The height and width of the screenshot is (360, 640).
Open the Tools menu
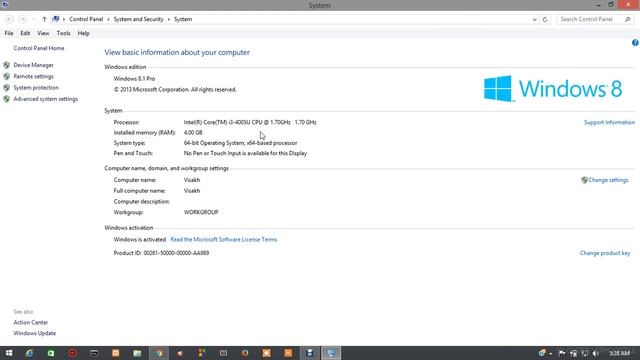[x=63, y=33]
